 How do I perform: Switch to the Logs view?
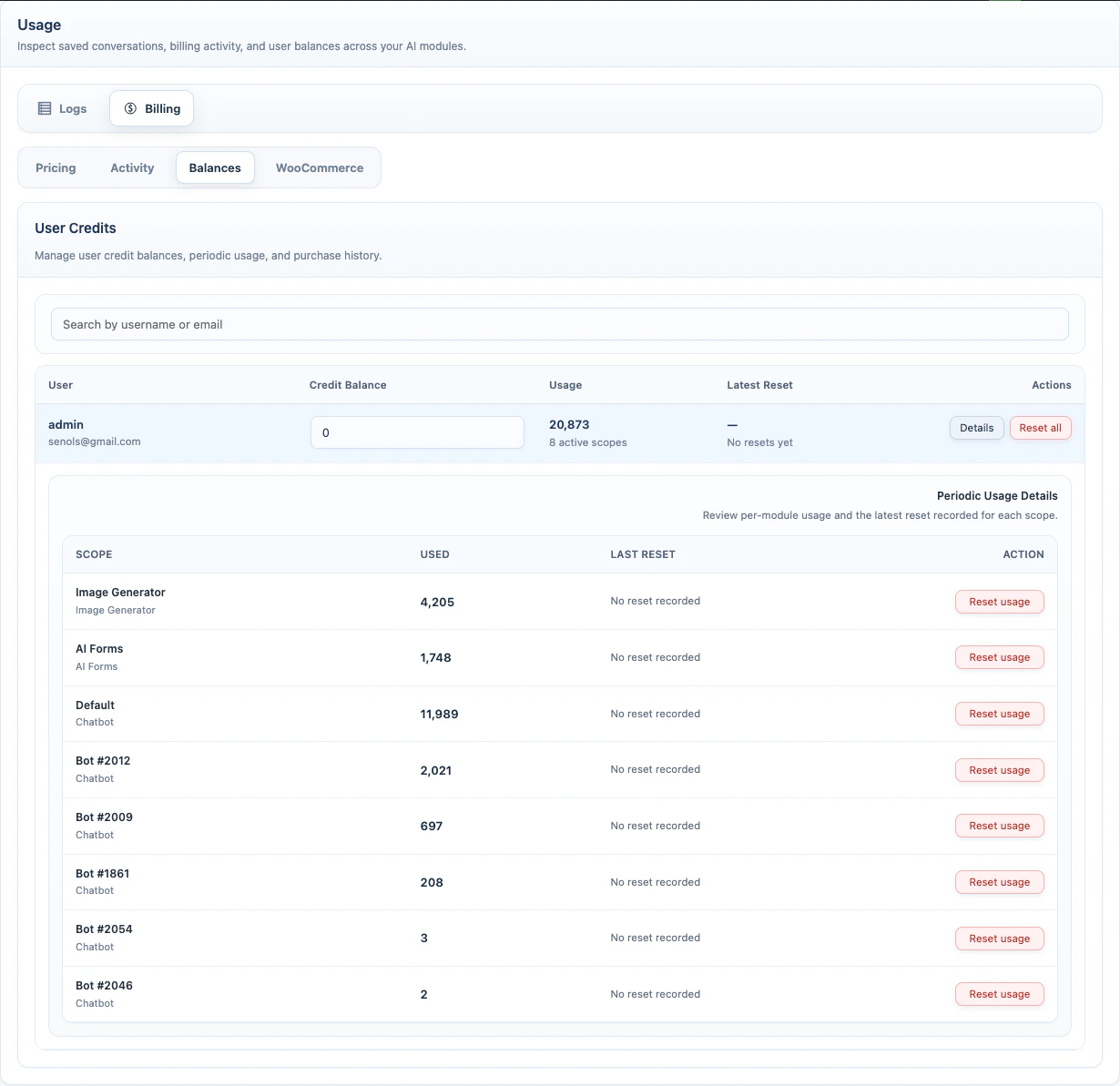click(61, 107)
